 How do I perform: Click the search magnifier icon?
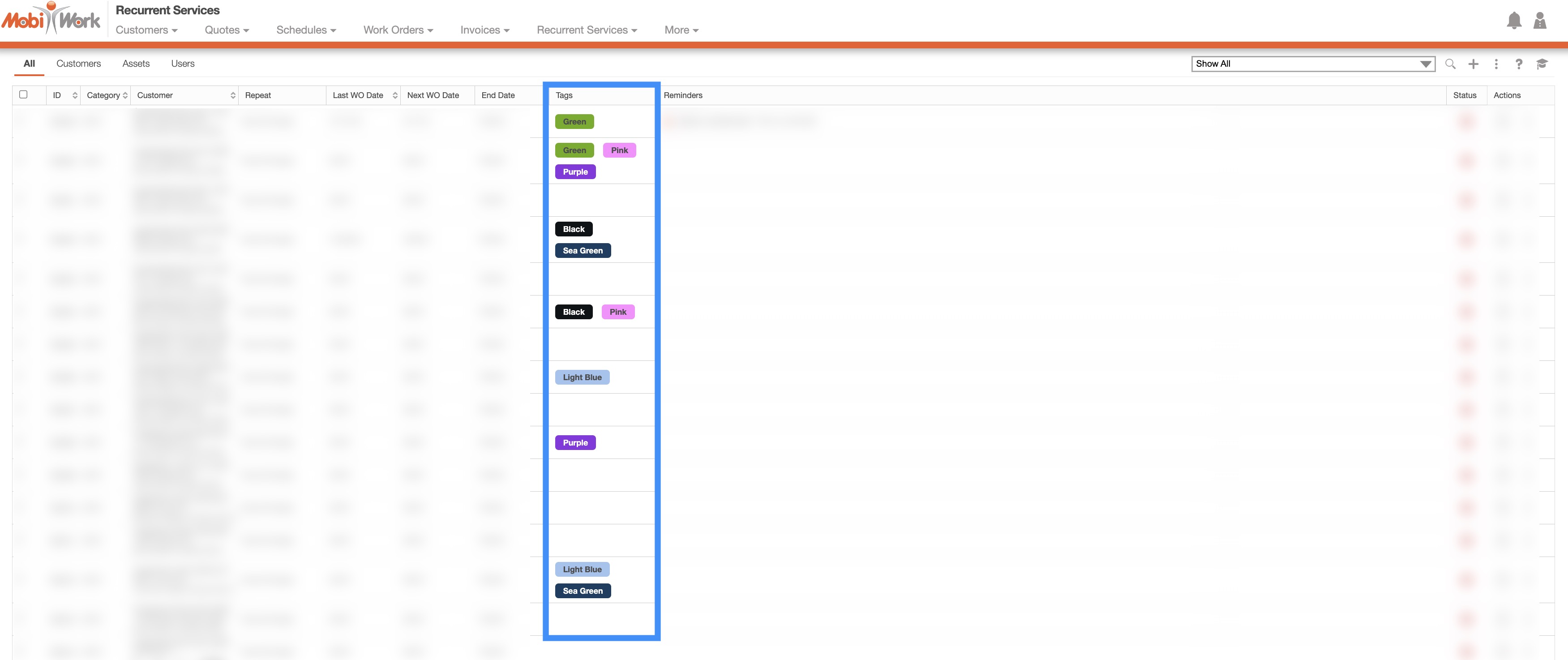pos(1450,64)
